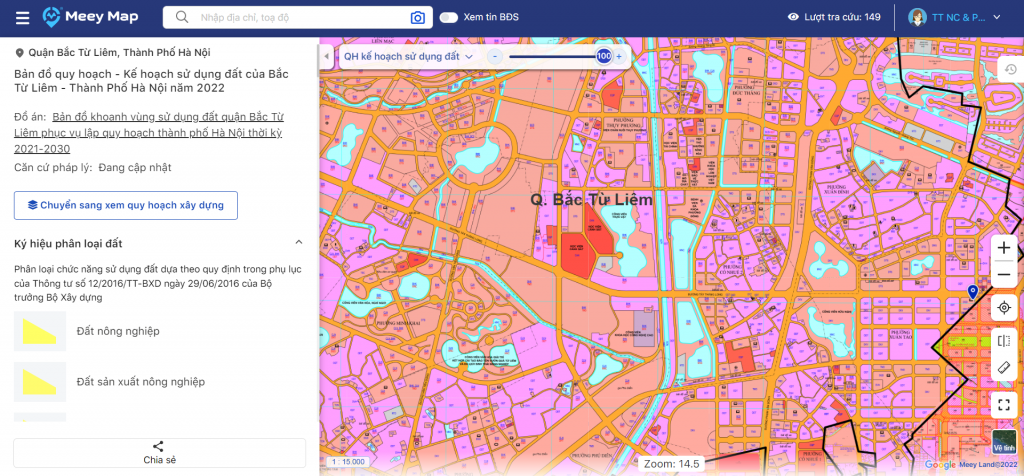This screenshot has height=476, width=1024.
Task: Switch to Vệ tinh satellite view
Action: 1004,442
